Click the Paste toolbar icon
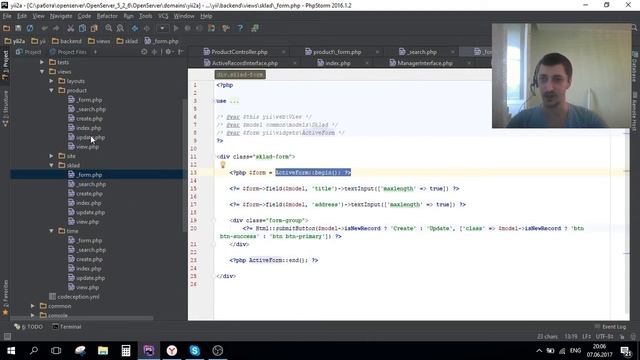The width and height of the screenshot is (640, 360). tap(94, 28)
